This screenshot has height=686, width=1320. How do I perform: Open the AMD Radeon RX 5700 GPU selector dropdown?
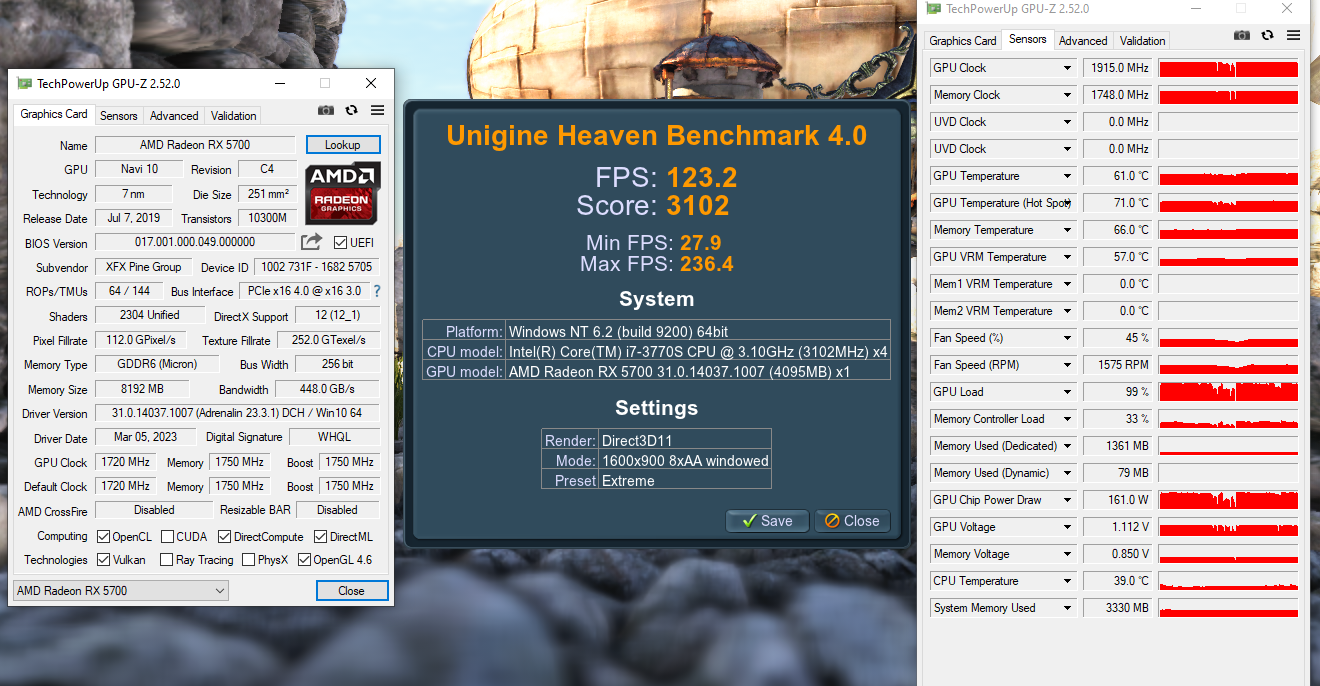tap(121, 591)
